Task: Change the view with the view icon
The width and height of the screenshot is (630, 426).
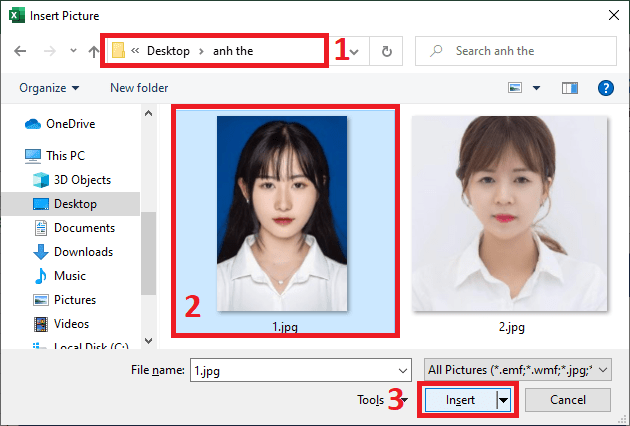Action: (x=515, y=88)
